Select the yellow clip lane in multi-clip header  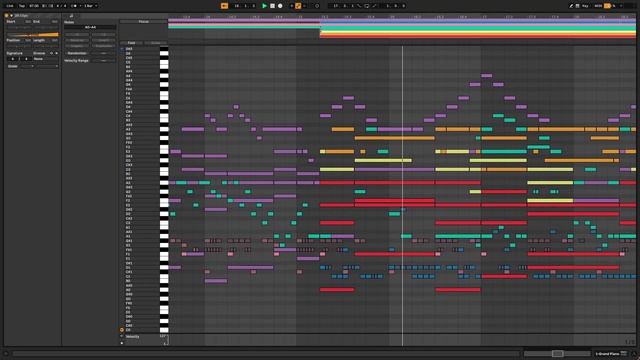coord(478,33)
